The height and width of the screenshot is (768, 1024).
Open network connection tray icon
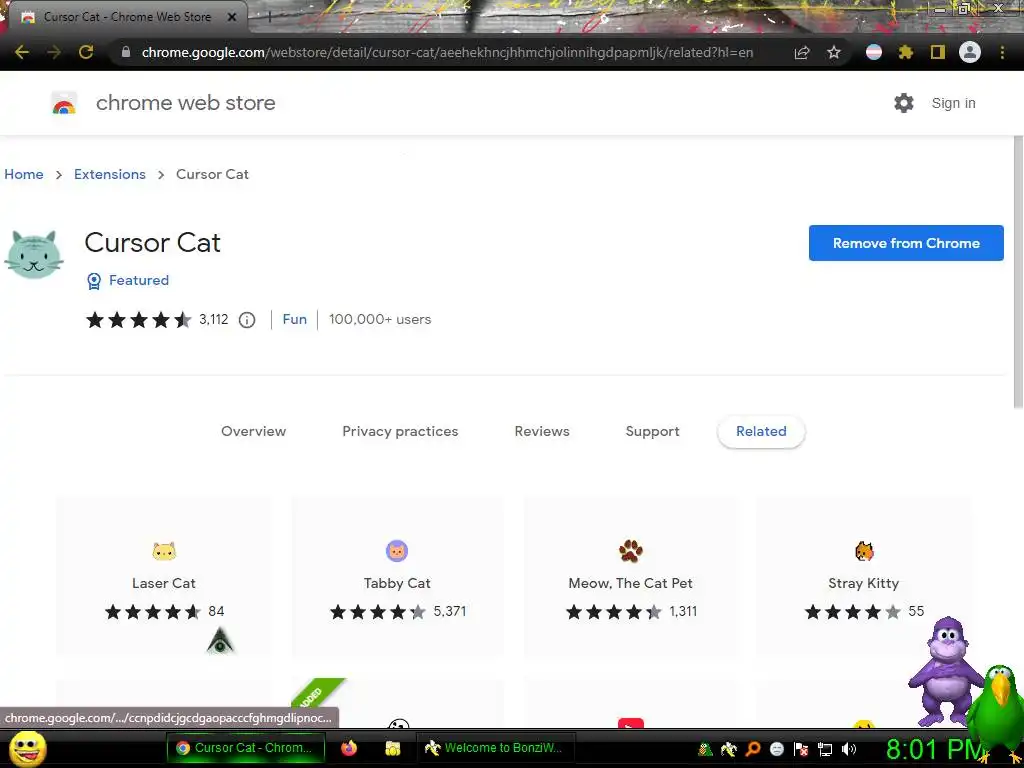point(825,750)
